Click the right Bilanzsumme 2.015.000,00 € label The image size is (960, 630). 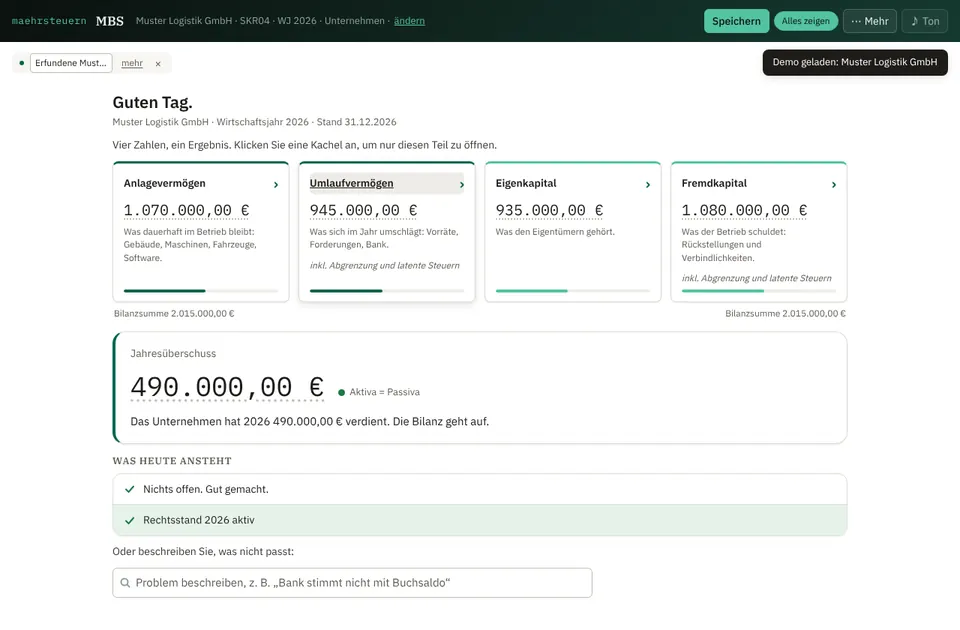tap(786, 313)
